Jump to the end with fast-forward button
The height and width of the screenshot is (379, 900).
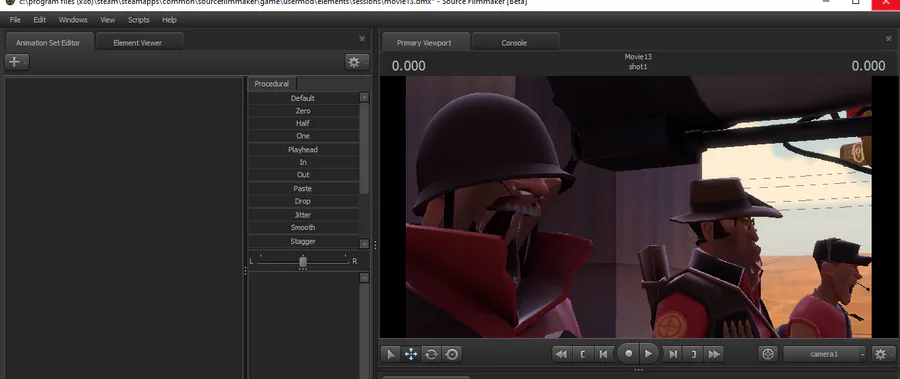714,354
